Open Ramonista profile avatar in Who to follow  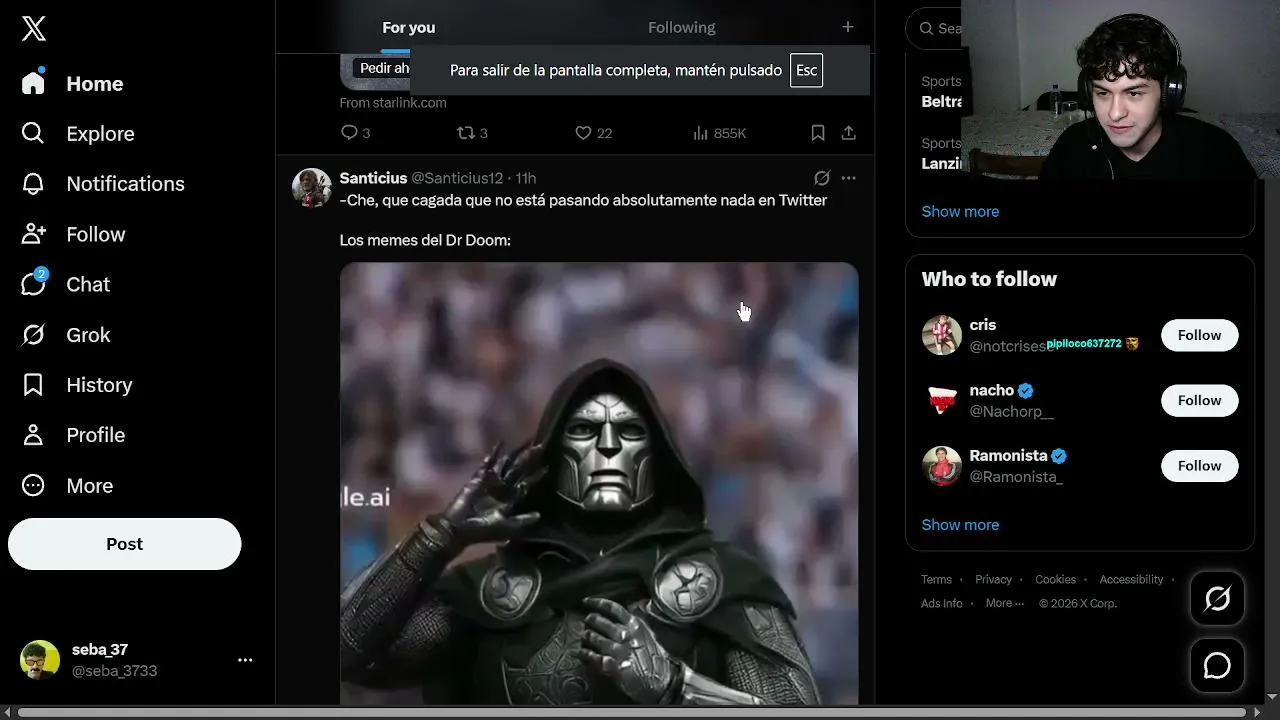pyautogui.click(x=942, y=466)
